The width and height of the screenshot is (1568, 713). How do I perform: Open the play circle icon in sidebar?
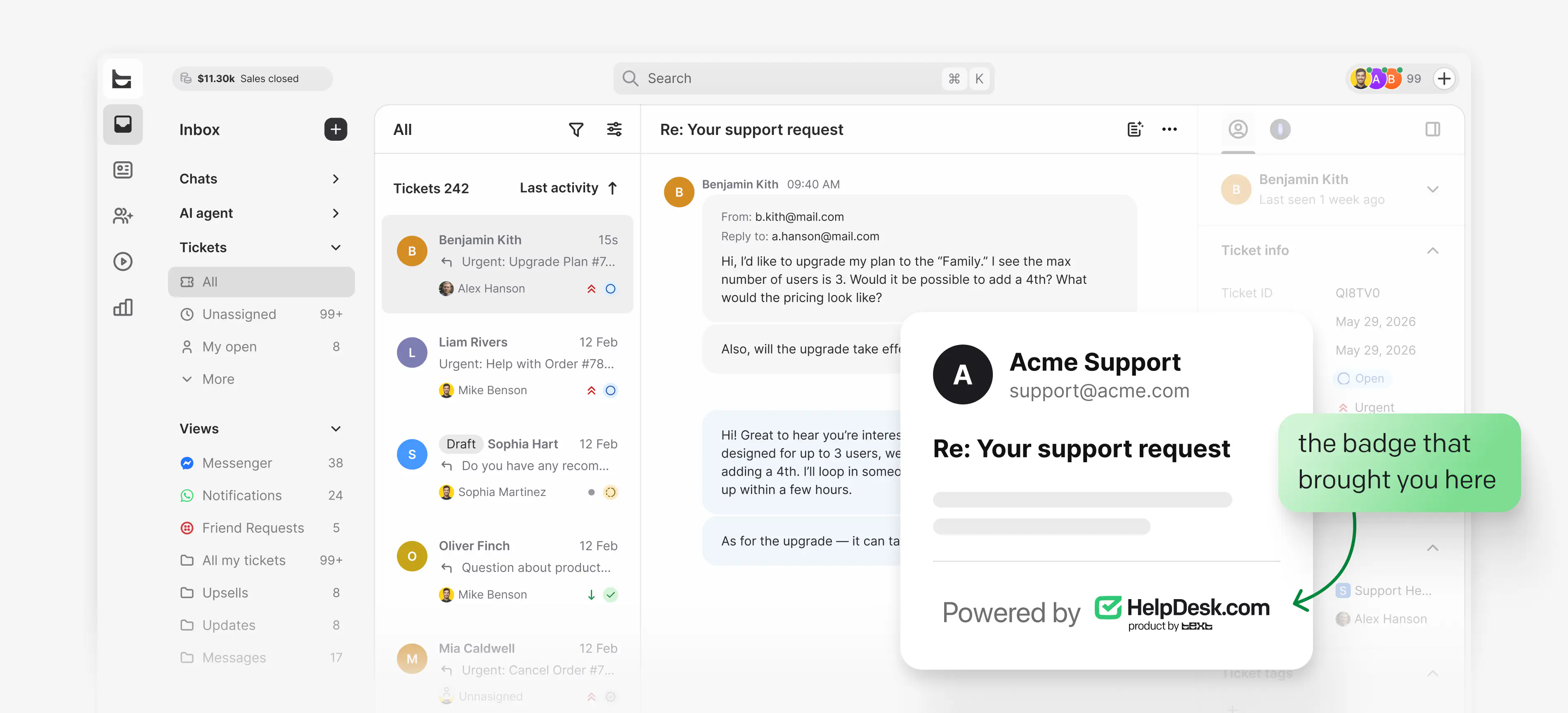[123, 262]
